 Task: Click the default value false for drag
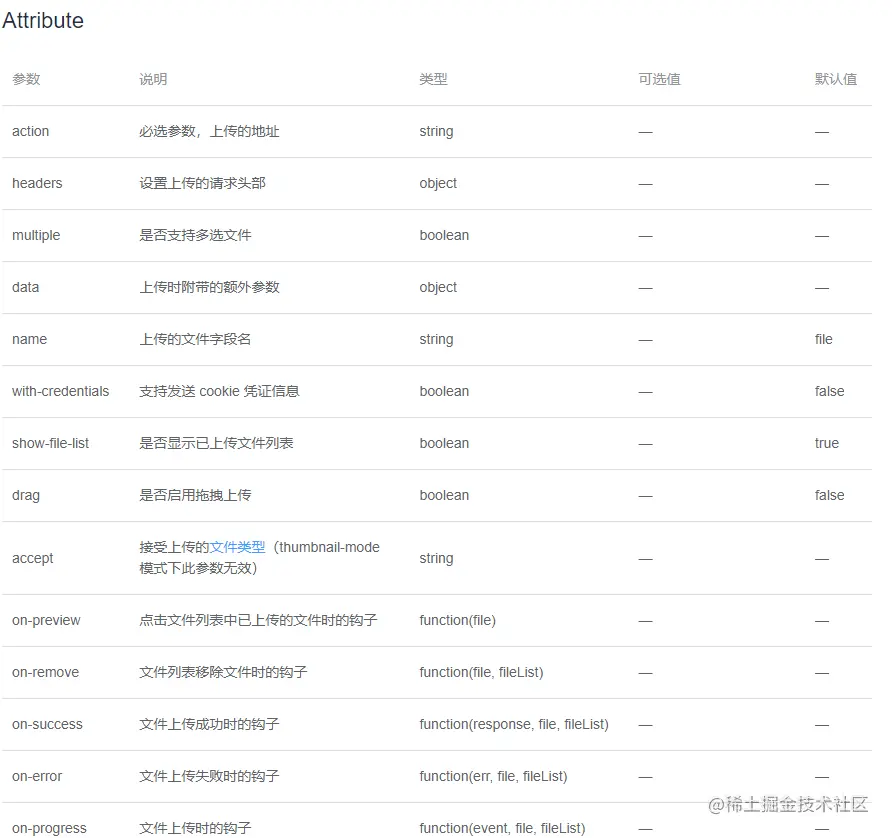coord(829,495)
